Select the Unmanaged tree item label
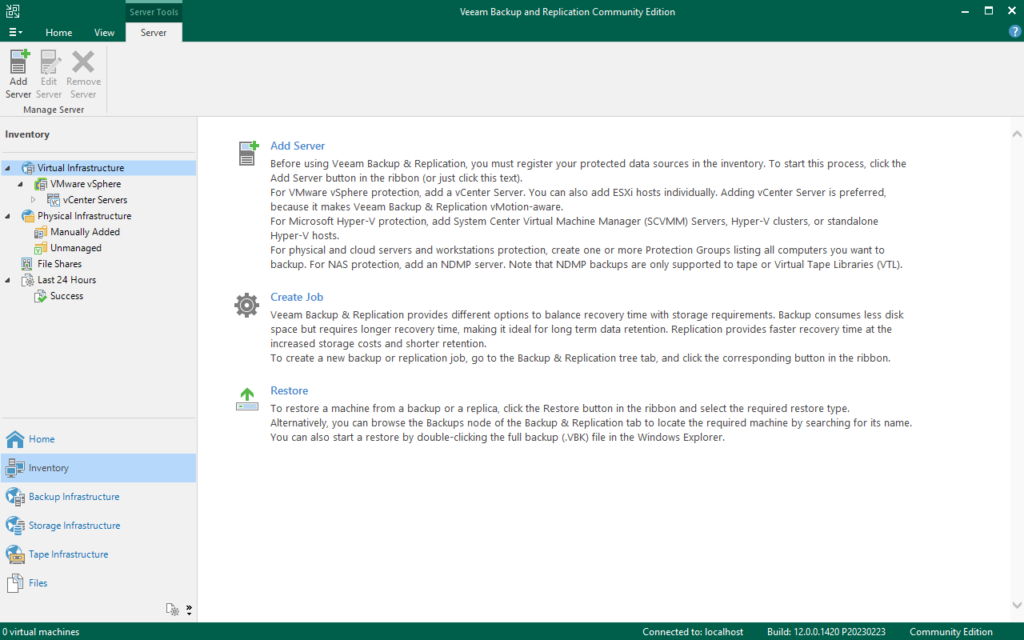1024x640 pixels. (x=76, y=248)
